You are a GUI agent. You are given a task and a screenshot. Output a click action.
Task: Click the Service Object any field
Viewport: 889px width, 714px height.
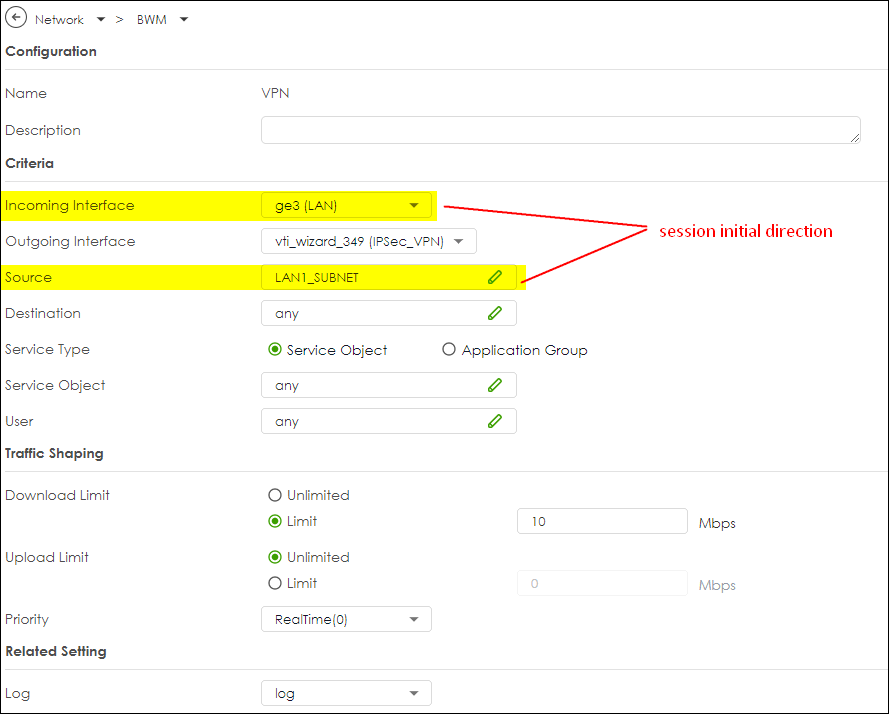click(389, 385)
